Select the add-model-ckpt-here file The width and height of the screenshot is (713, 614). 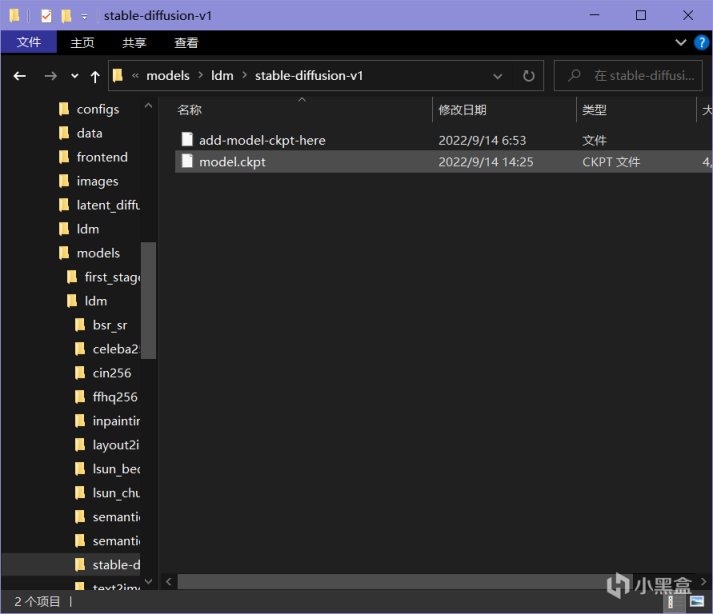[262, 140]
